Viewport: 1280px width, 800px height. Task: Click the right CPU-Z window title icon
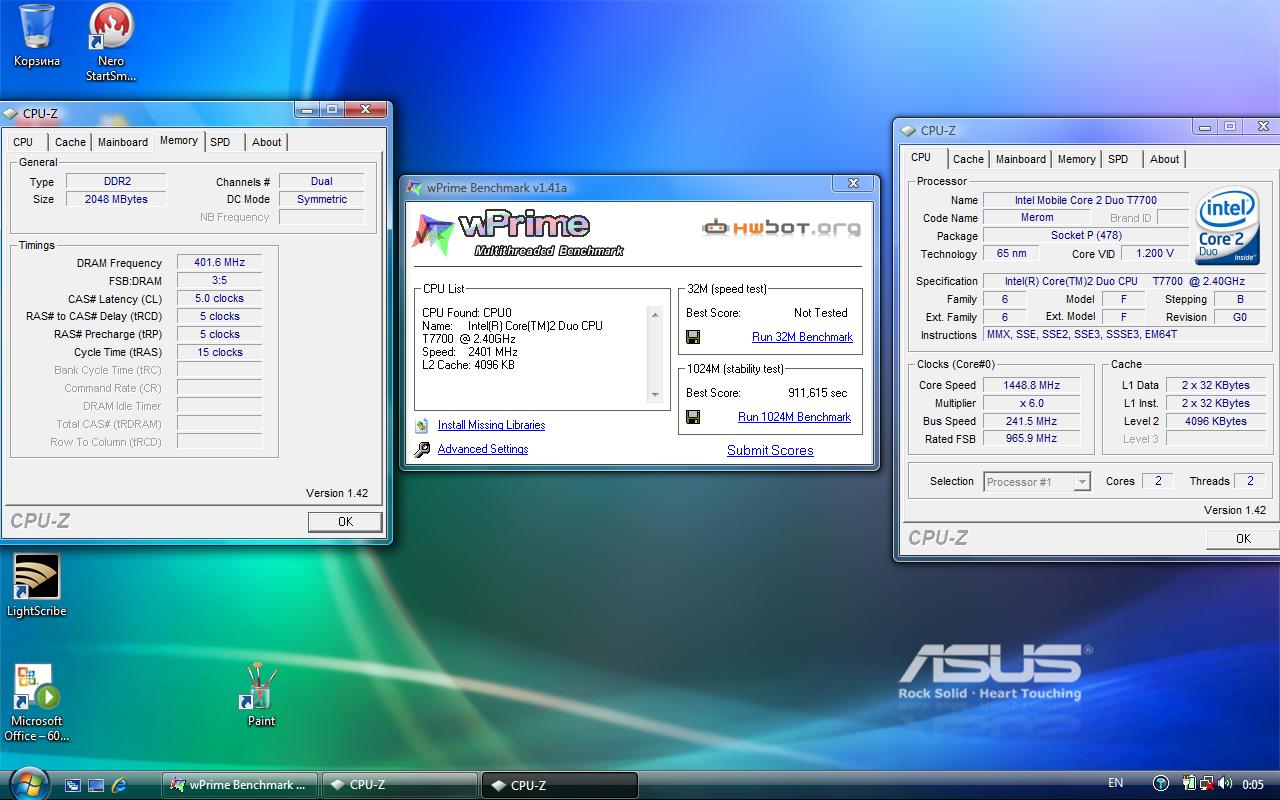[x=908, y=131]
